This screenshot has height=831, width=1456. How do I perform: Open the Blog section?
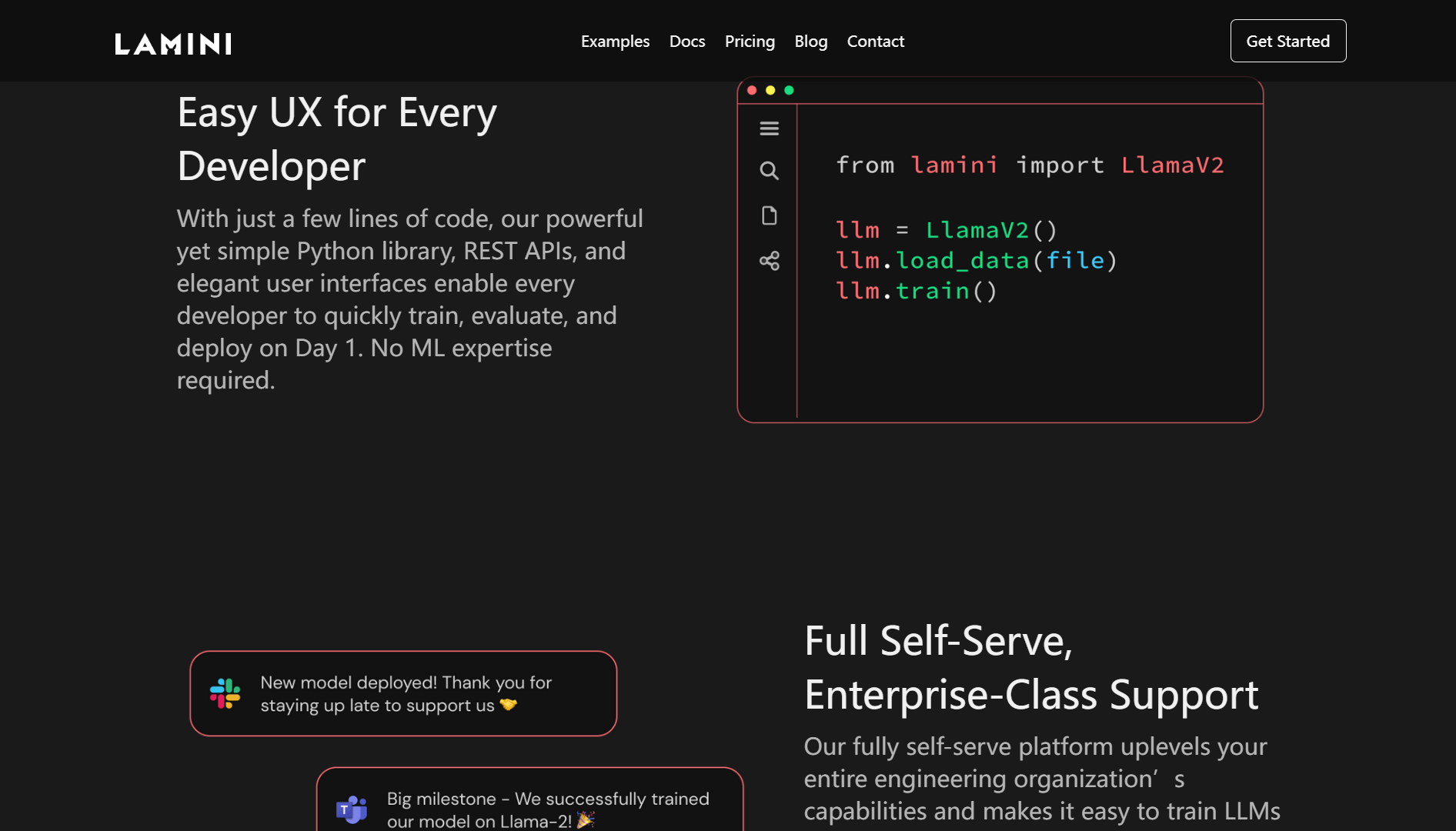(811, 42)
